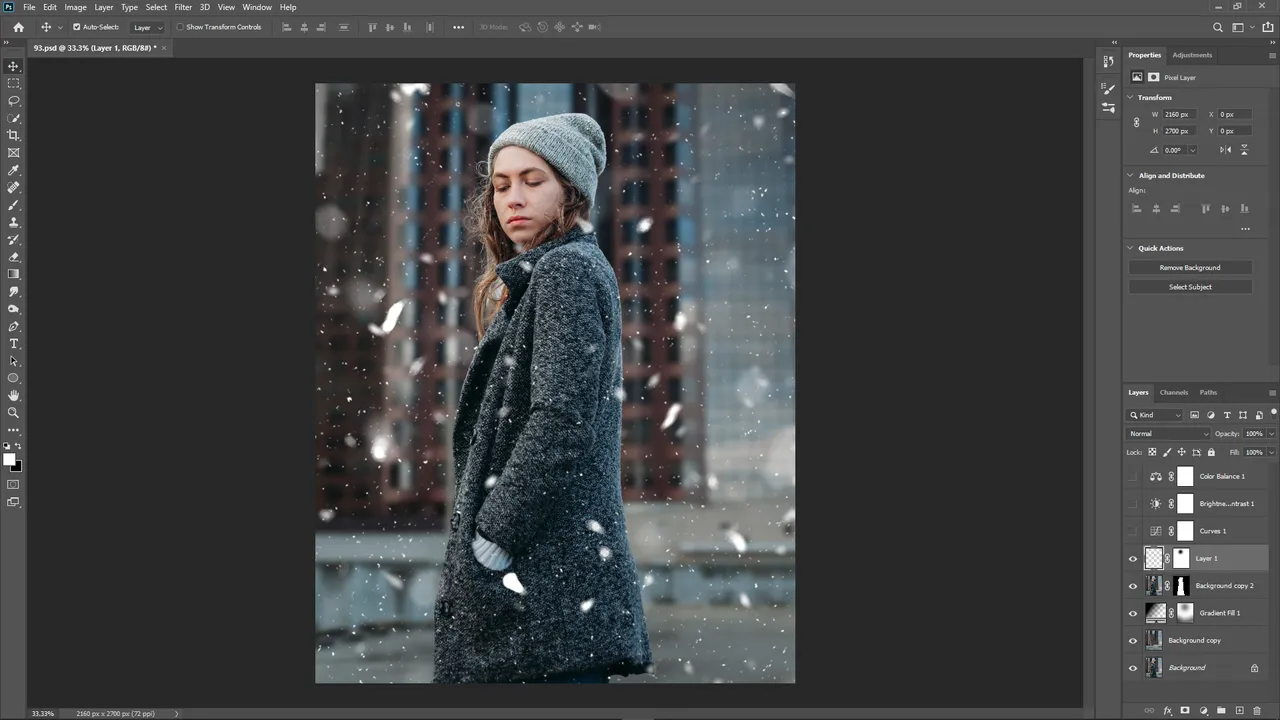Image resolution: width=1280 pixels, height=720 pixels.
Task: Hide the Gradient Fill 1 layer
Action: 1133,613
